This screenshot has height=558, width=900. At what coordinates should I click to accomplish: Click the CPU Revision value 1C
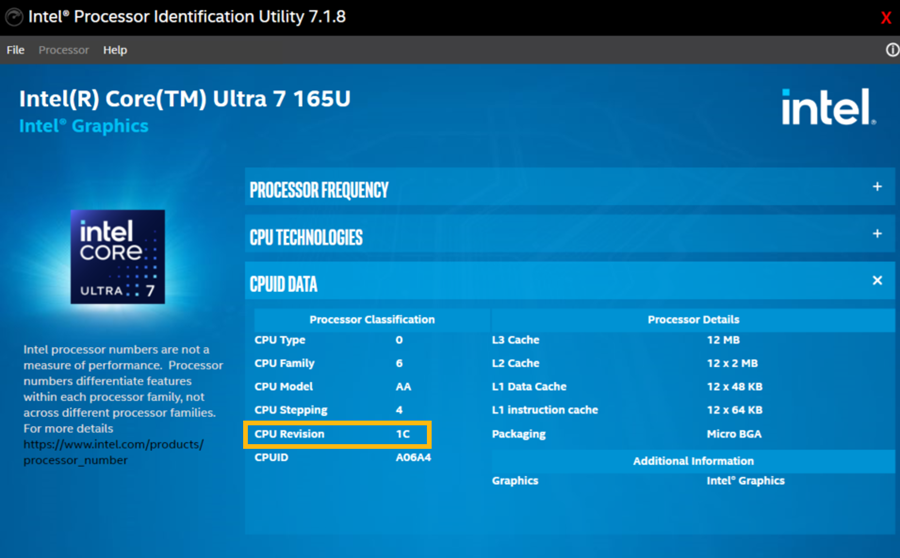click(x=403, y=434)
